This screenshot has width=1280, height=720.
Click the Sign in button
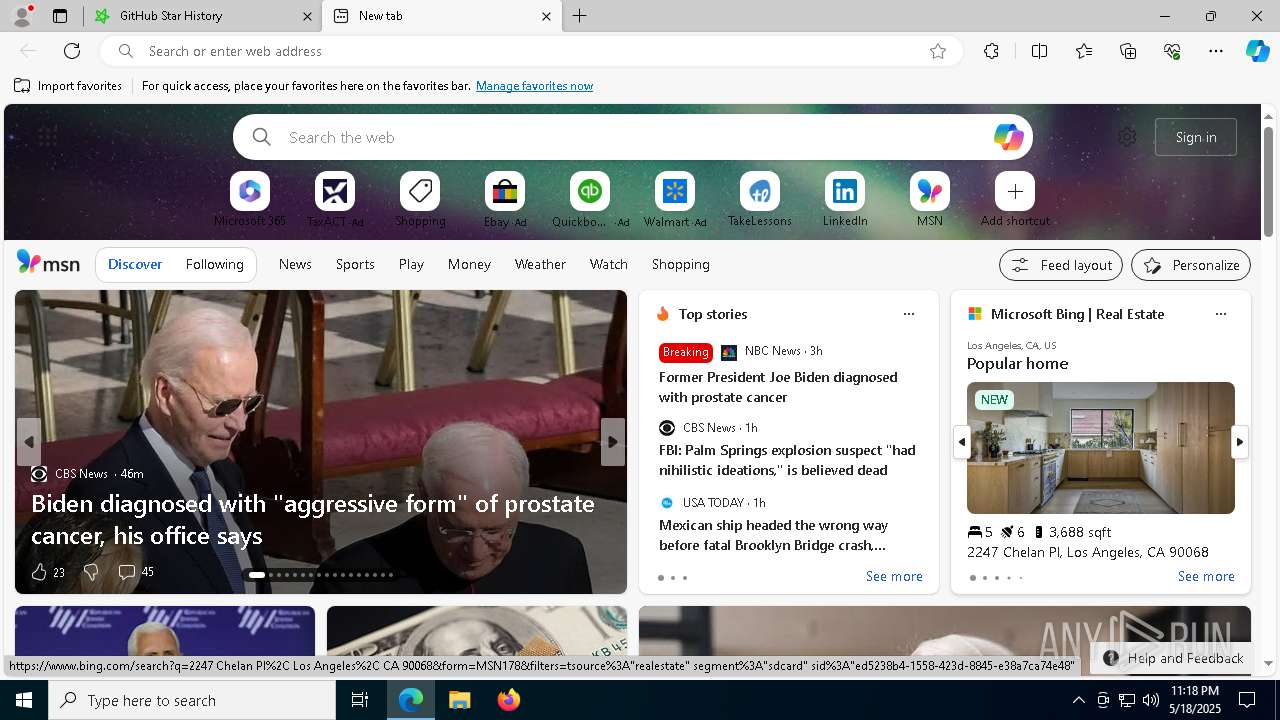1196,137
